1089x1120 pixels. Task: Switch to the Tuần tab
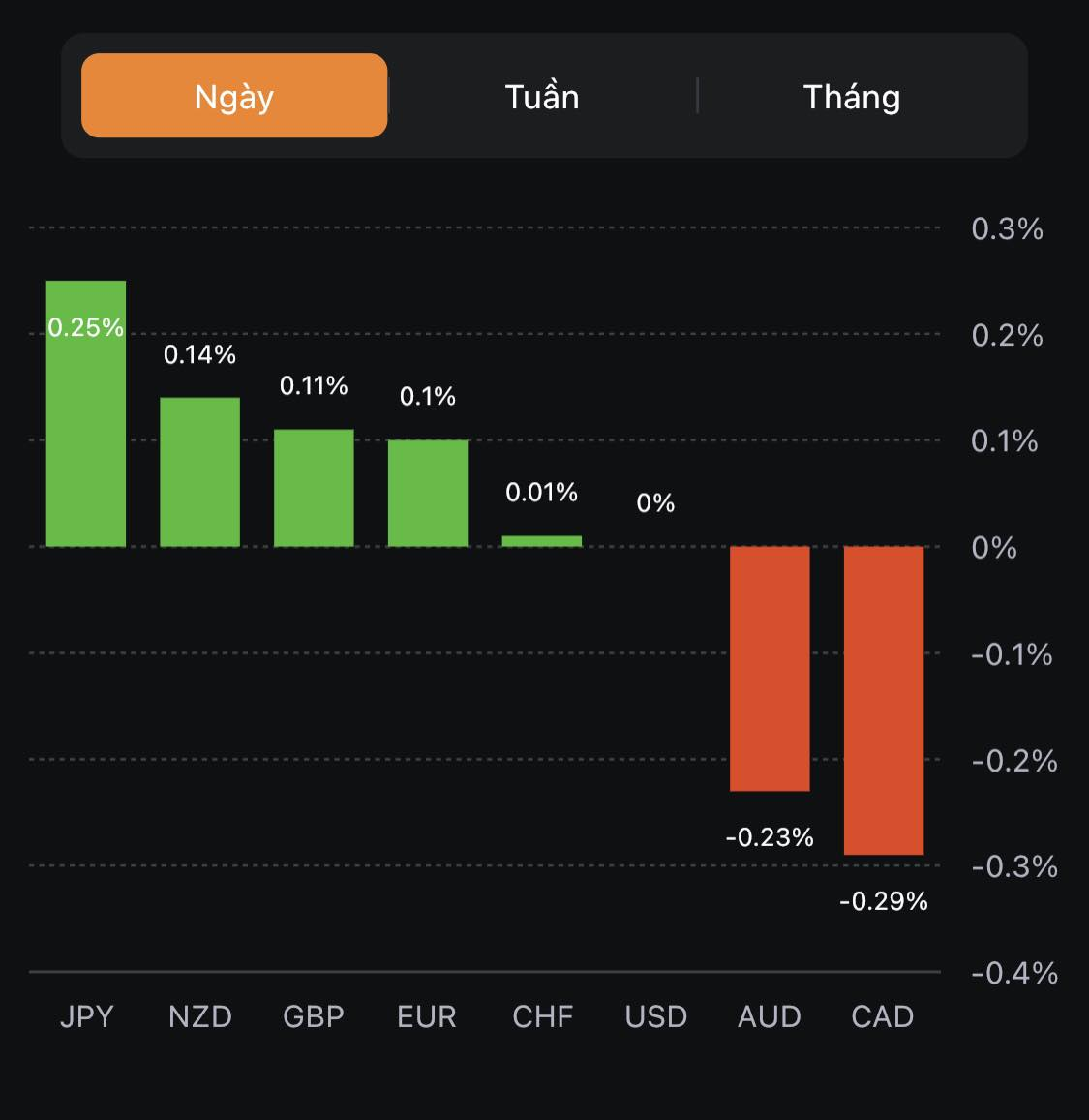[542, 97]
